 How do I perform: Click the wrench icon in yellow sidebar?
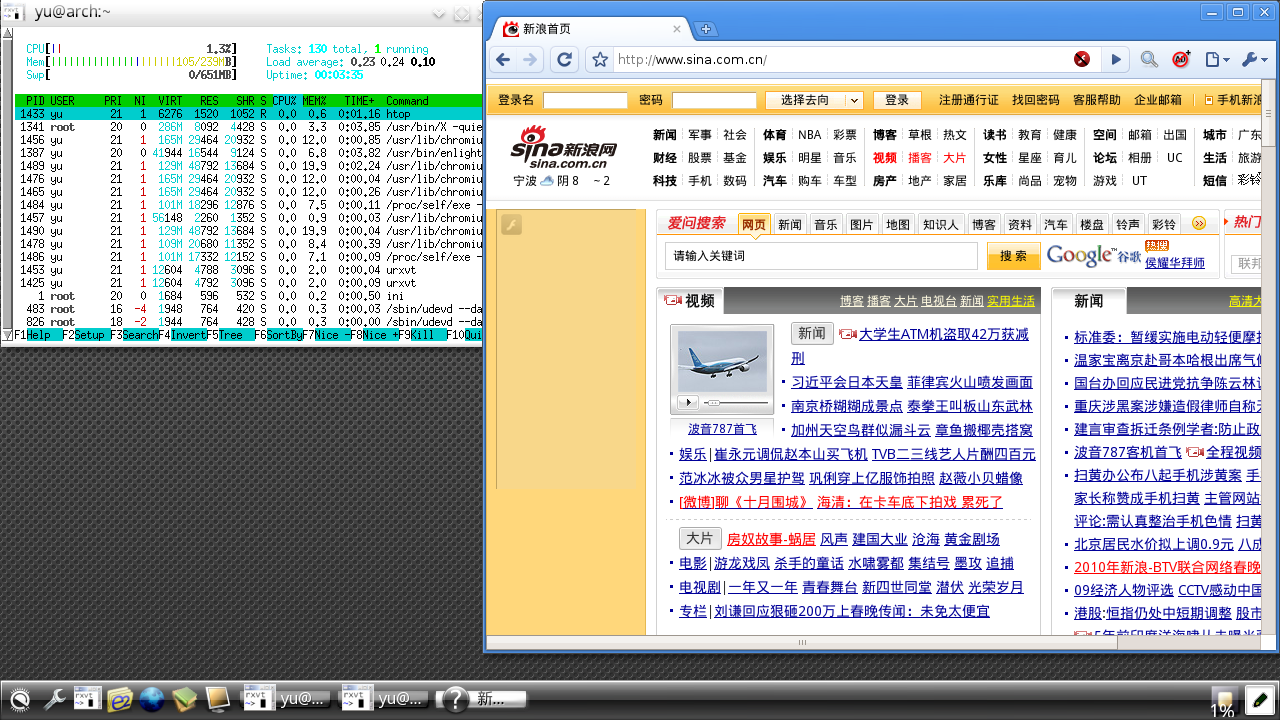(x=511, y=224)
